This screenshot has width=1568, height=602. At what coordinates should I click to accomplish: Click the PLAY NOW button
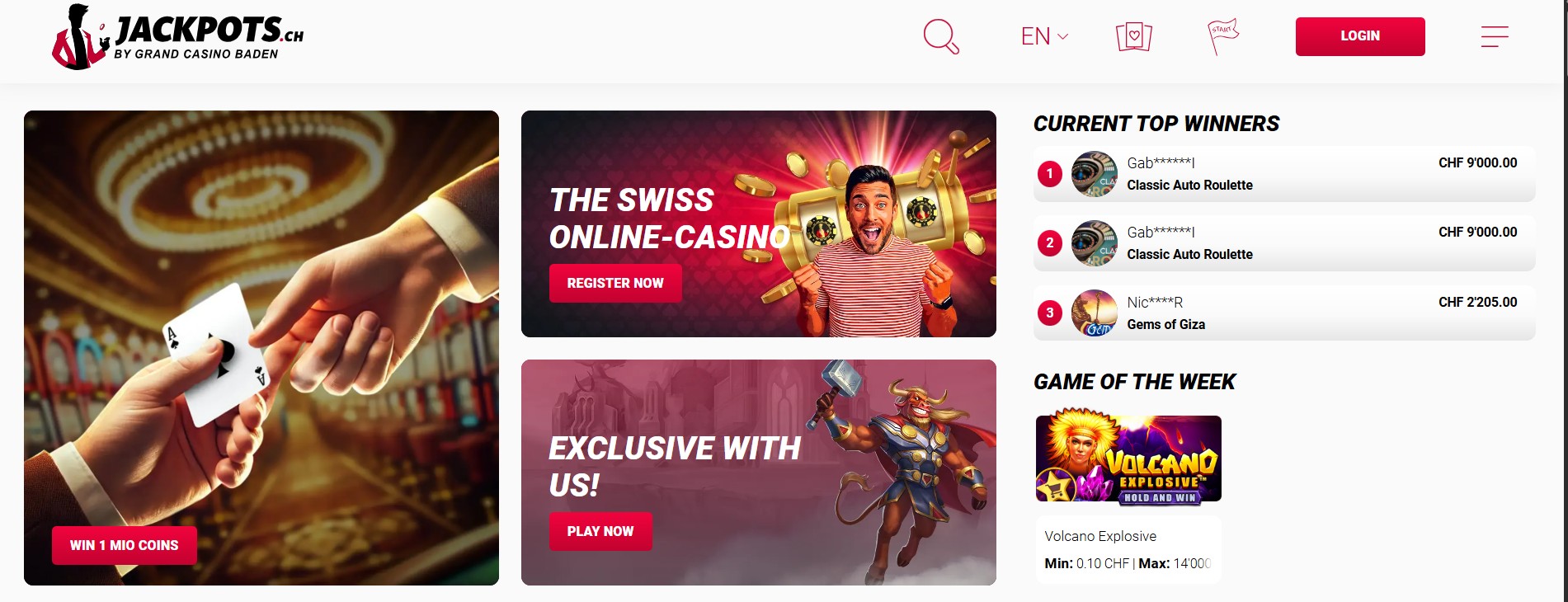(x=600, y=531)
